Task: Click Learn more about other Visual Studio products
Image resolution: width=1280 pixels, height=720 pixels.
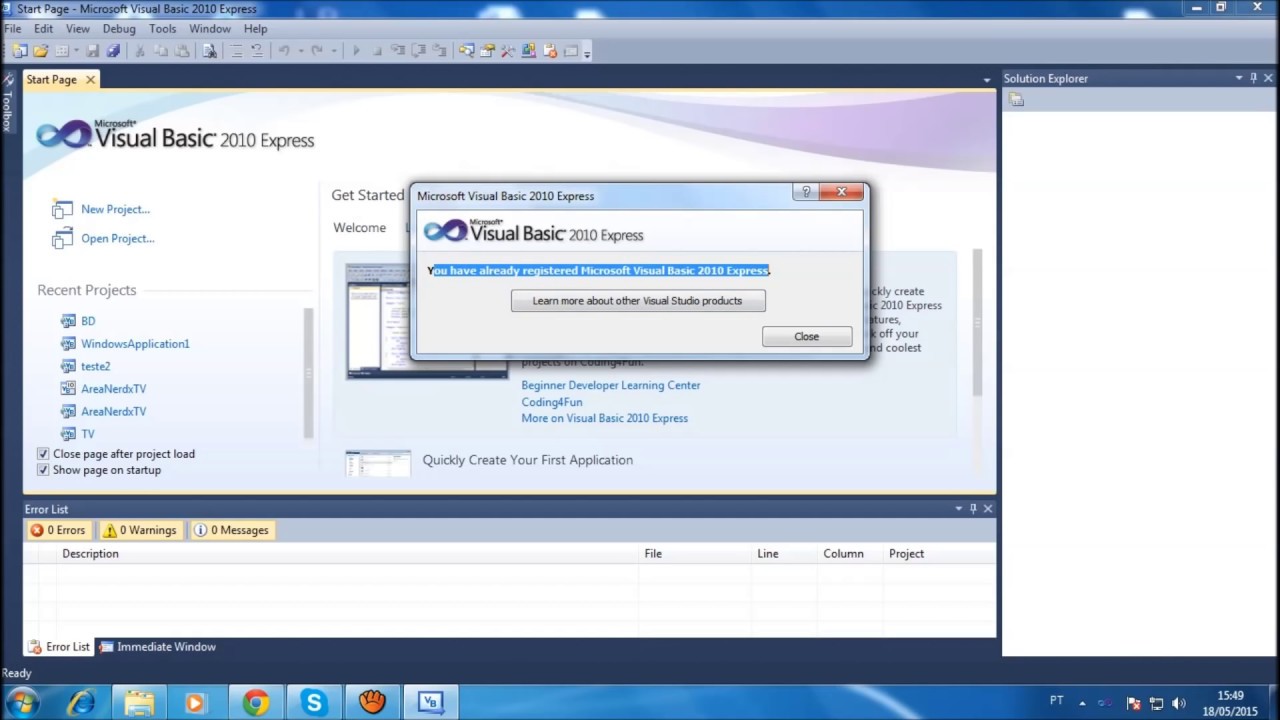Action: coord(638,301)
